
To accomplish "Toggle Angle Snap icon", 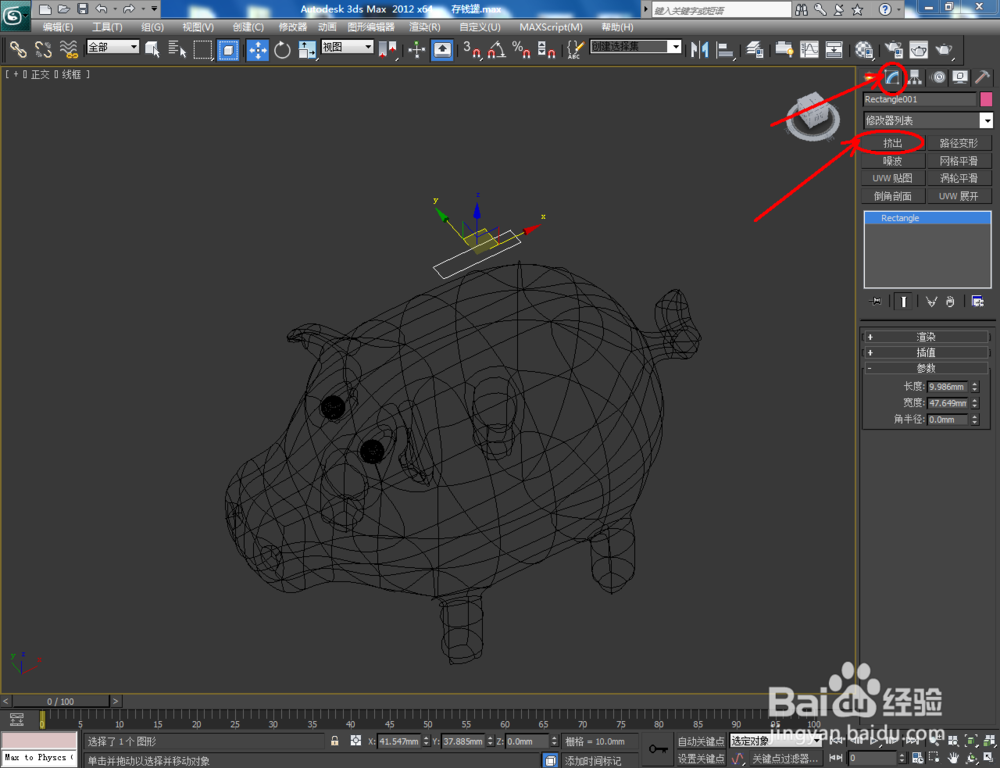I will pyautogui.click(x=497, y=49).
